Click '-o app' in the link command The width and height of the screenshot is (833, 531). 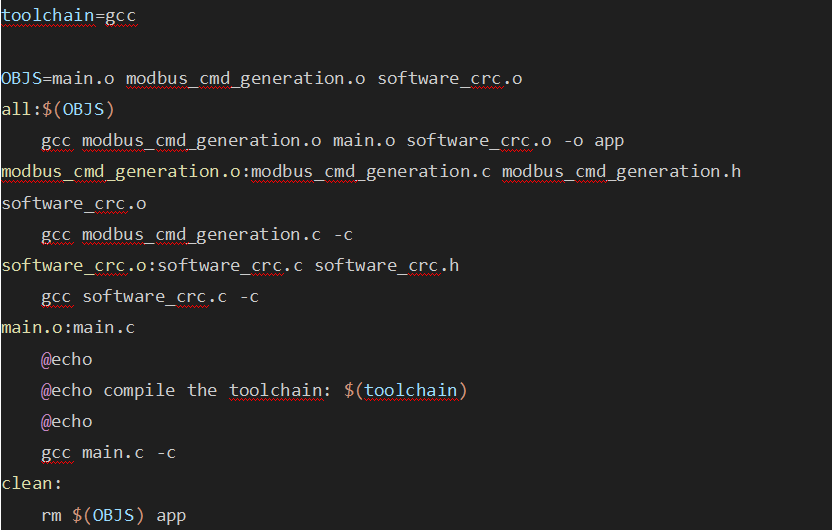point(593,140)
